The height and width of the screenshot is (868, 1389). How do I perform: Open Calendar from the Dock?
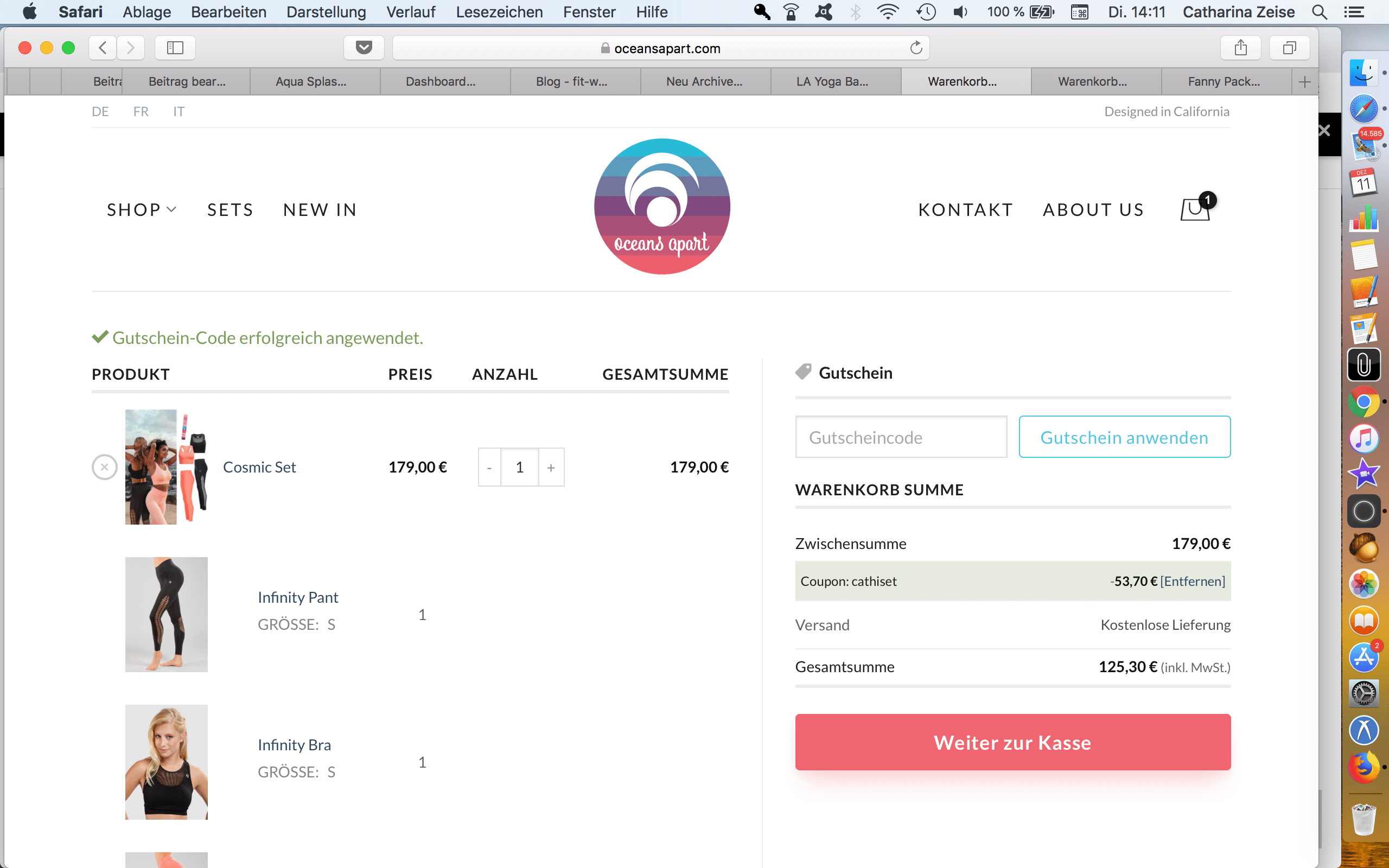1363,182
